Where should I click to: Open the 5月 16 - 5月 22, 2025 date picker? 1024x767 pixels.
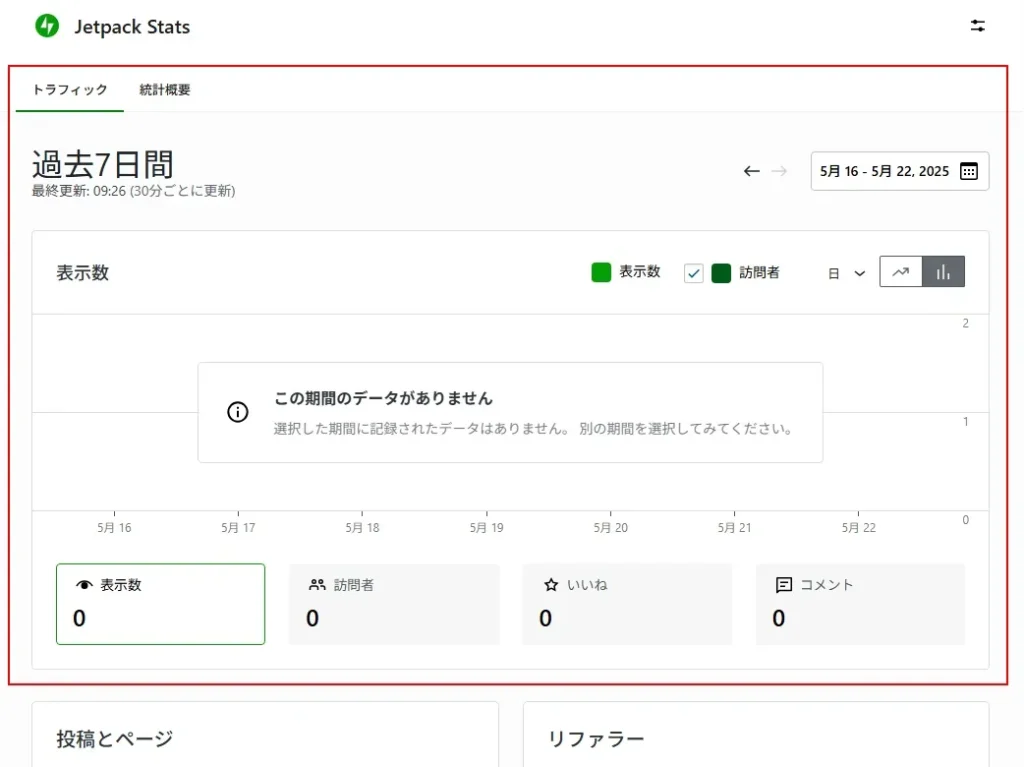900,171
